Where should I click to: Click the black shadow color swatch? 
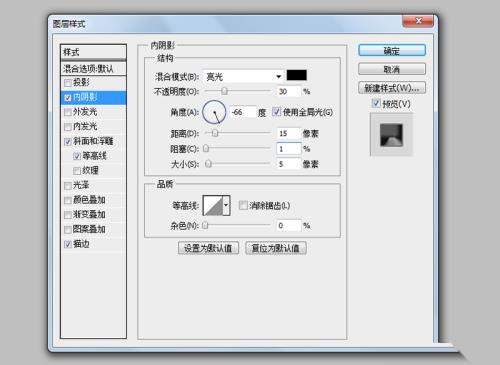297,75
